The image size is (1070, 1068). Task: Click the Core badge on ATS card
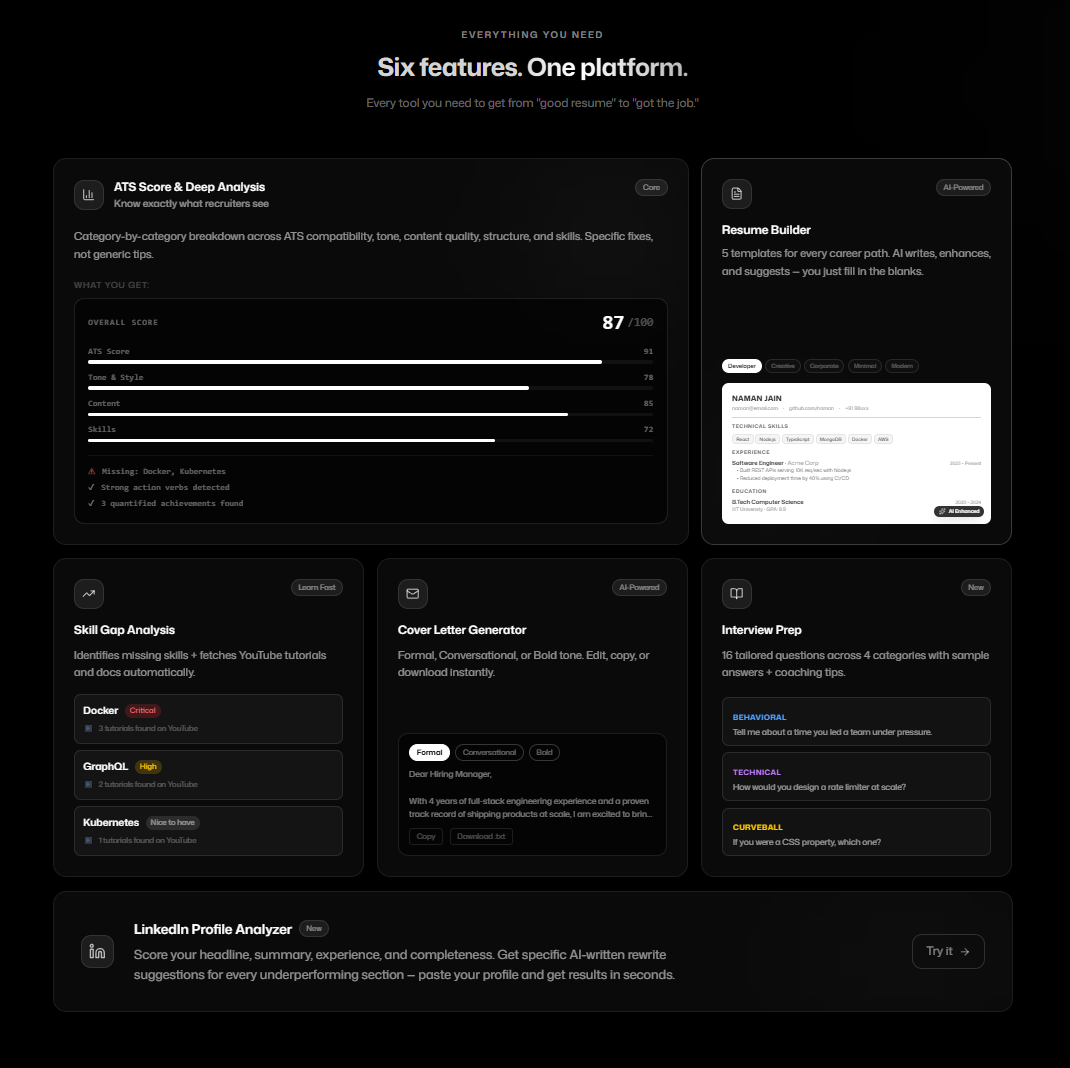(651, 188)
